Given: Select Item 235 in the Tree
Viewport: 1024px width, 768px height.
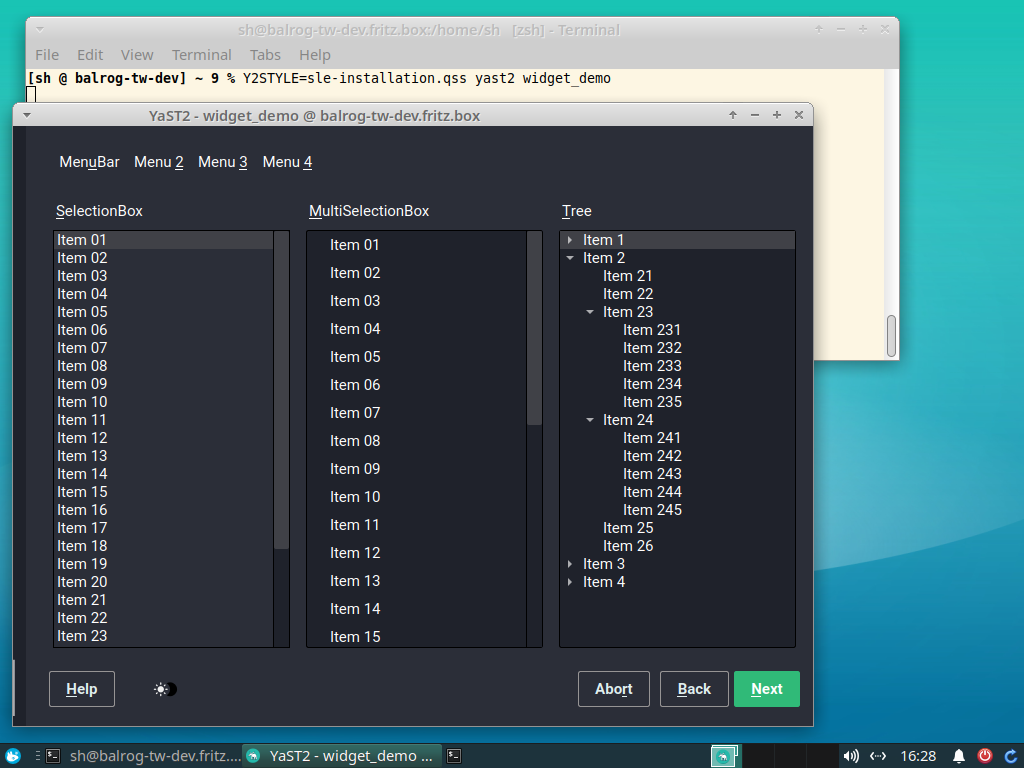Looking at the screenshot, I should (x=652, y=402).
